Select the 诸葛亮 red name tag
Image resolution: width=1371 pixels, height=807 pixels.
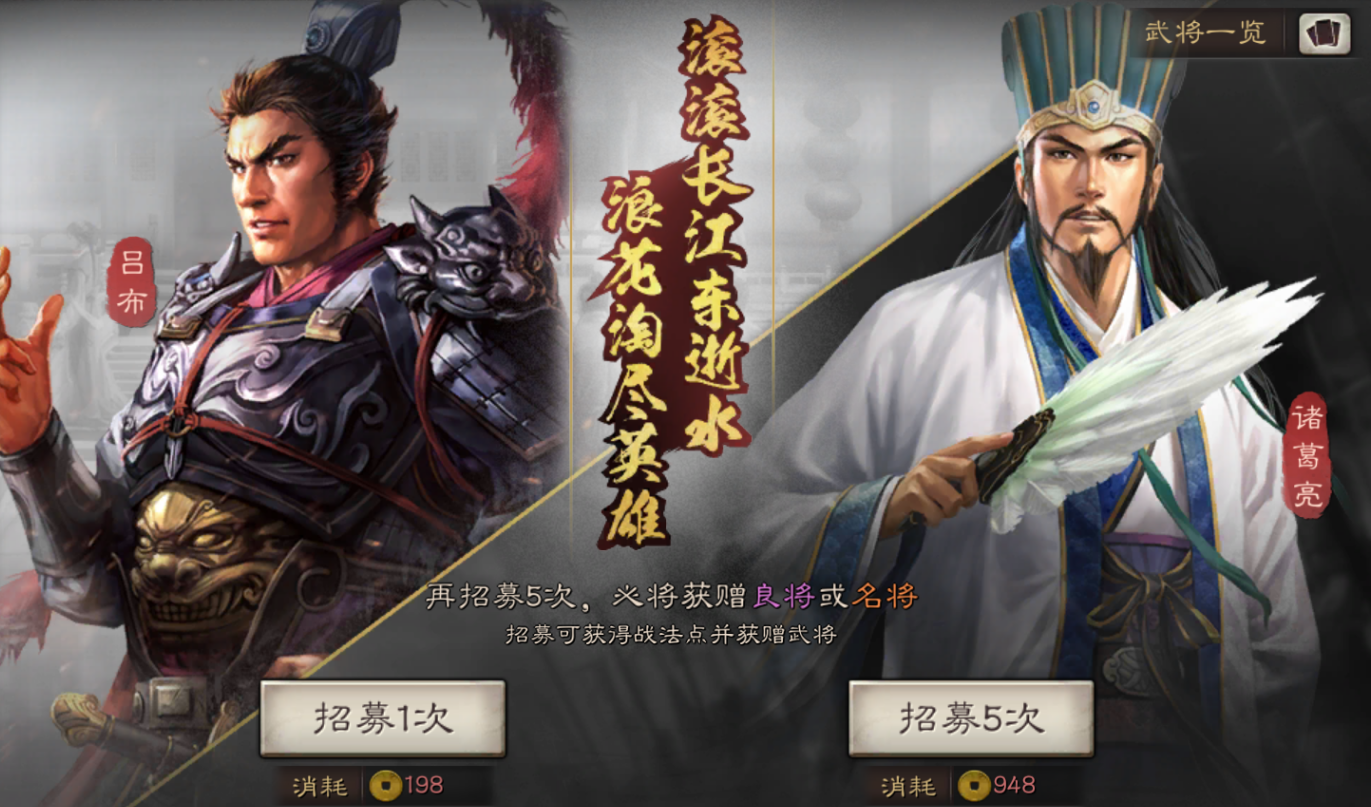click(1307, 455)
